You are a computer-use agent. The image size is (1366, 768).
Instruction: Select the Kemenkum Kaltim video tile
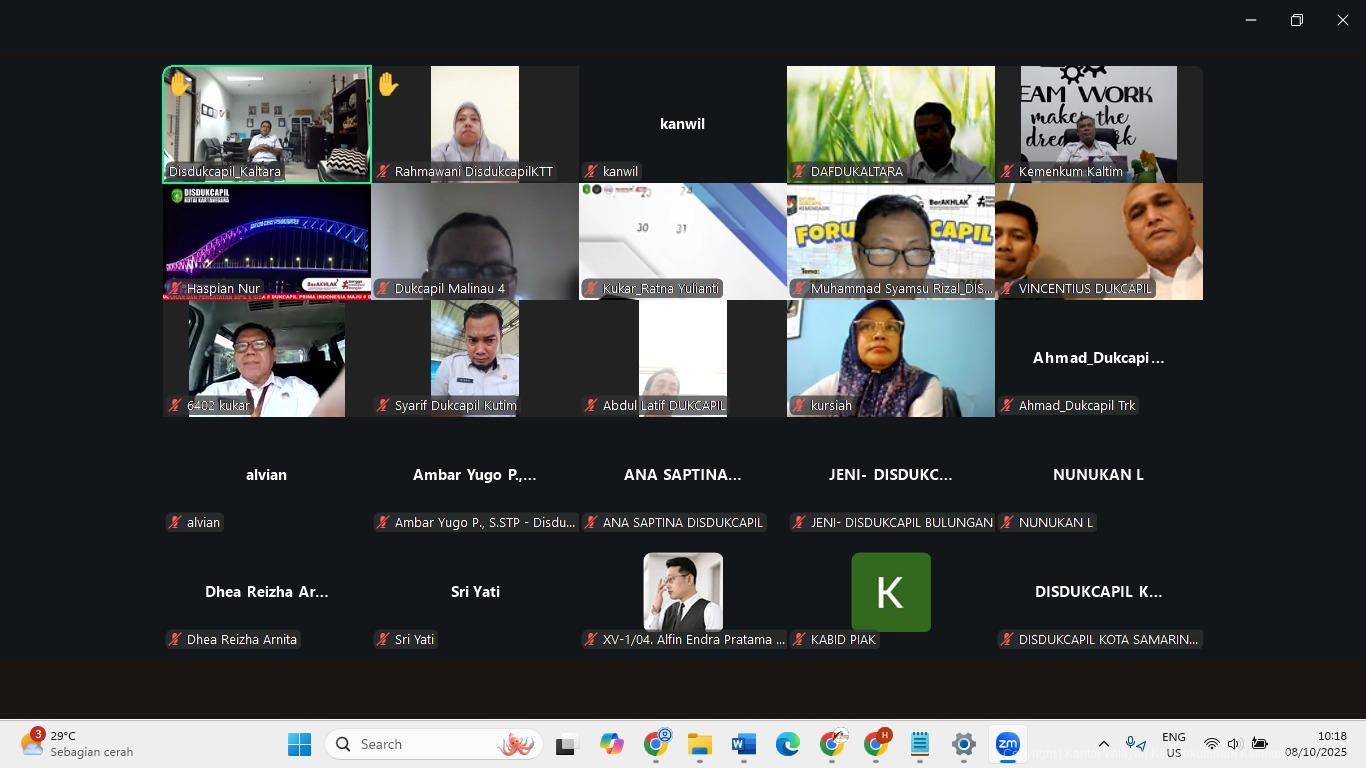pos(1098,124)
